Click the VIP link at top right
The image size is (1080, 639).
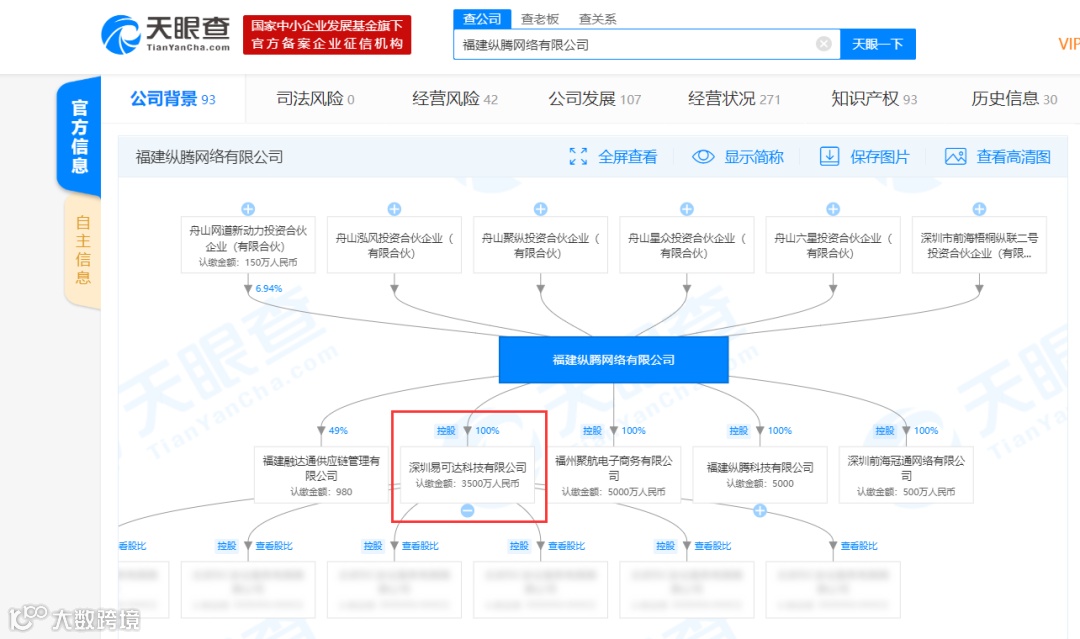click(x=1068, y=44)
